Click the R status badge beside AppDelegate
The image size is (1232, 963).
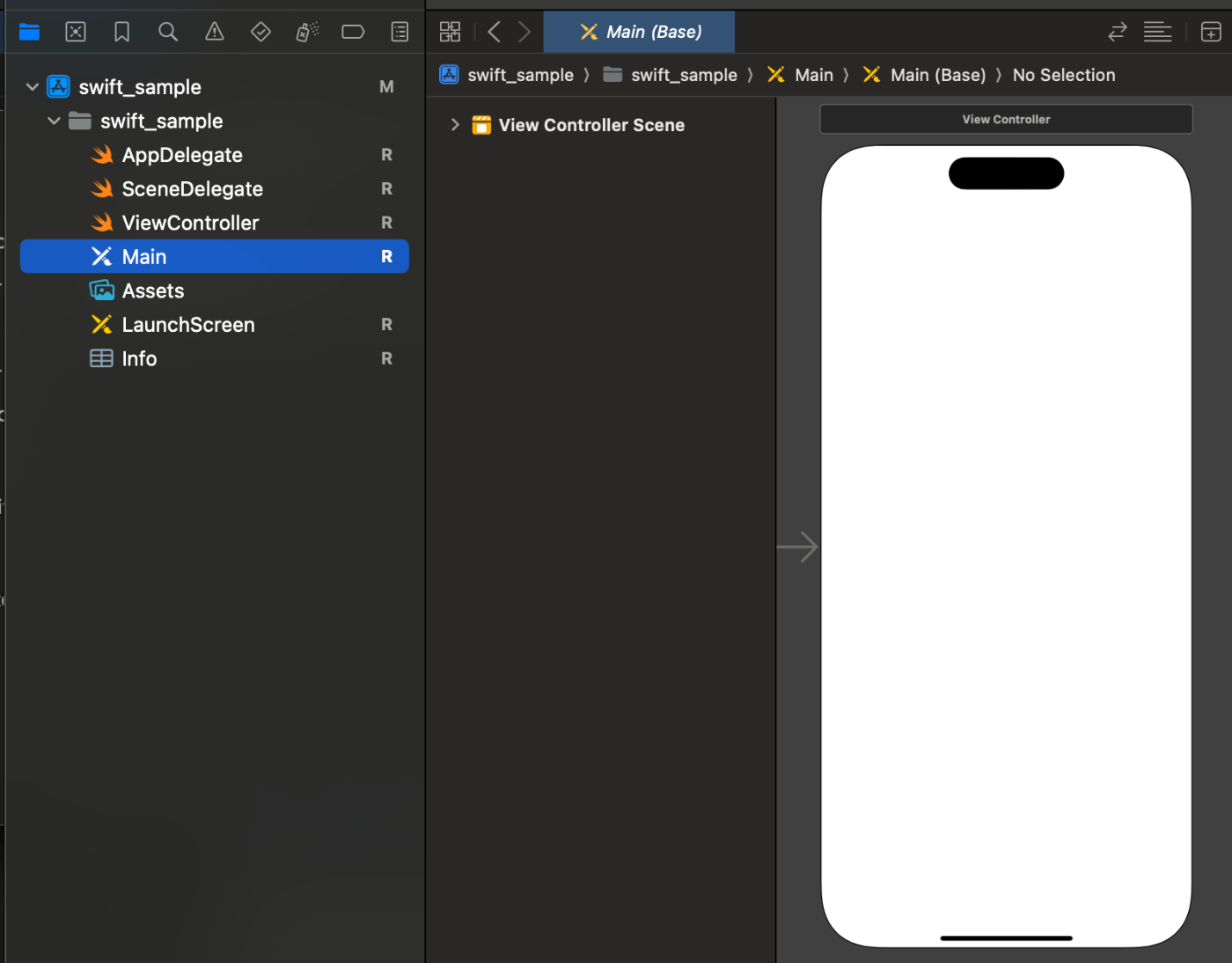(x=386, y=156)
